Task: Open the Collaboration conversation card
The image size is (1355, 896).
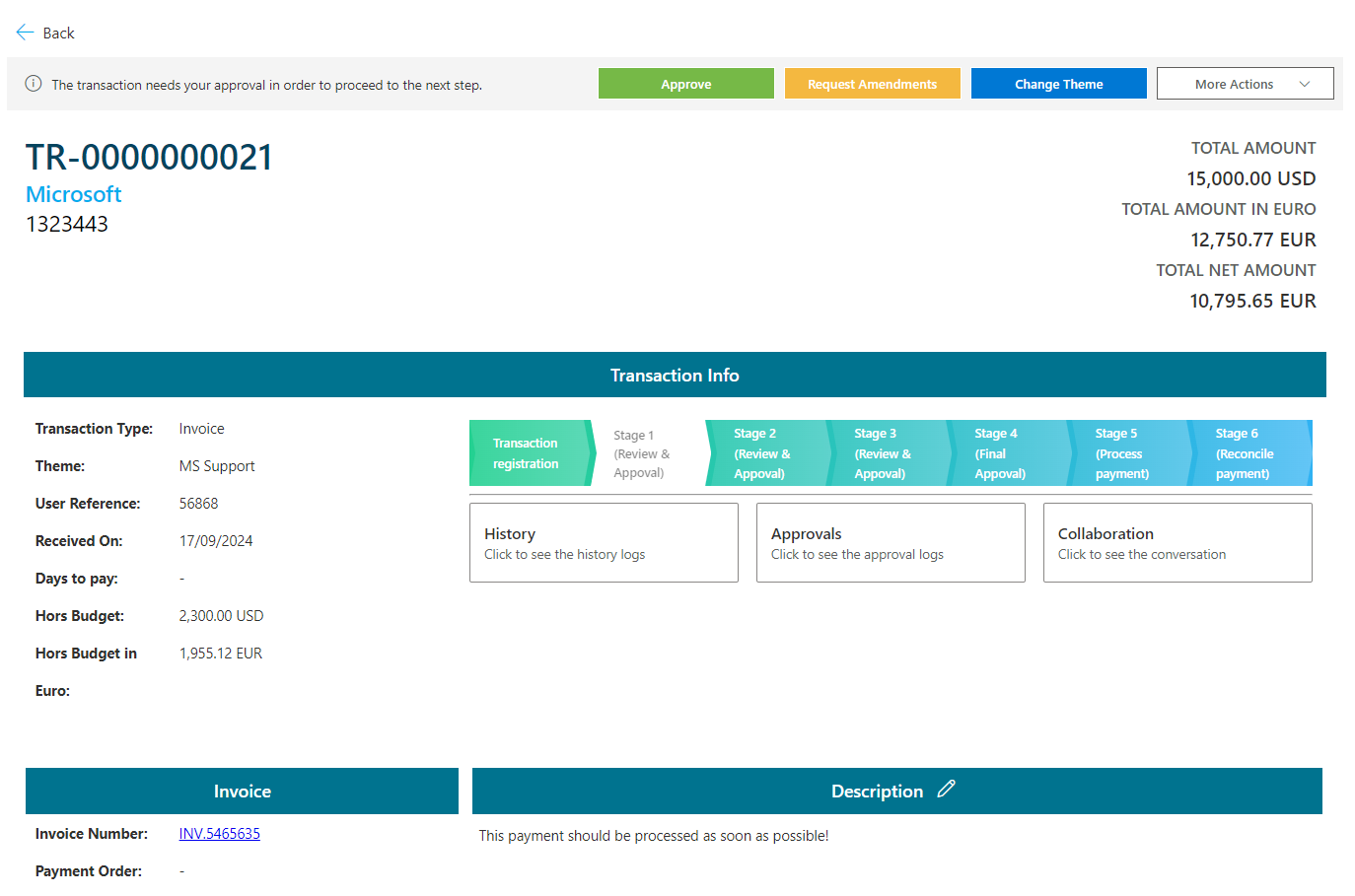Action: click(x=1177, y=543)
